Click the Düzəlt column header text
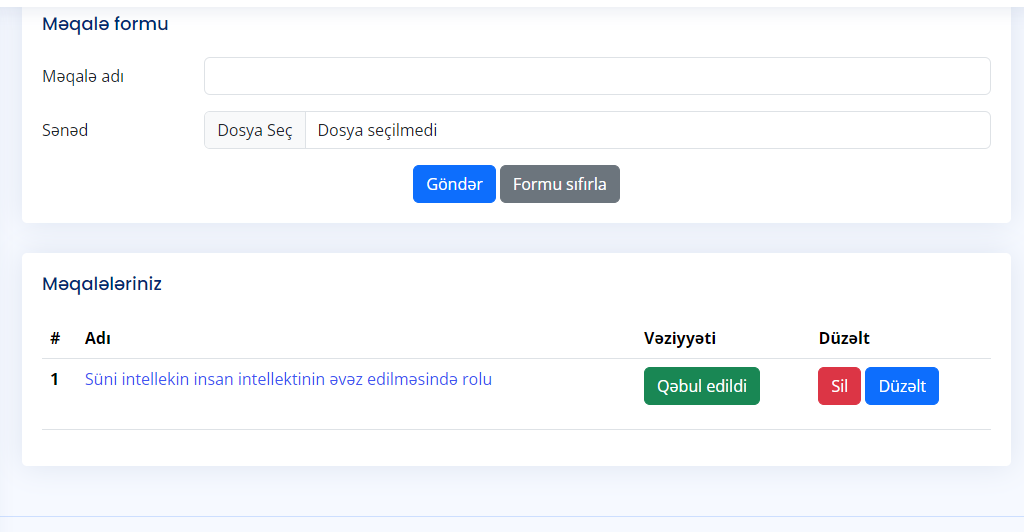 click(x=844, y=338)
